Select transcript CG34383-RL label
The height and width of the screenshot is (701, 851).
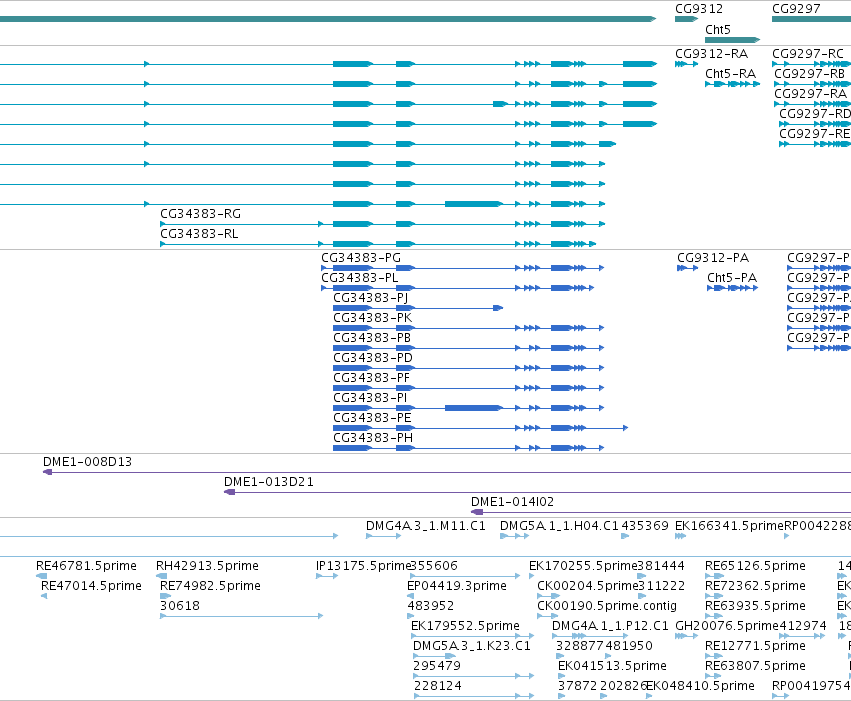[199, 234]
